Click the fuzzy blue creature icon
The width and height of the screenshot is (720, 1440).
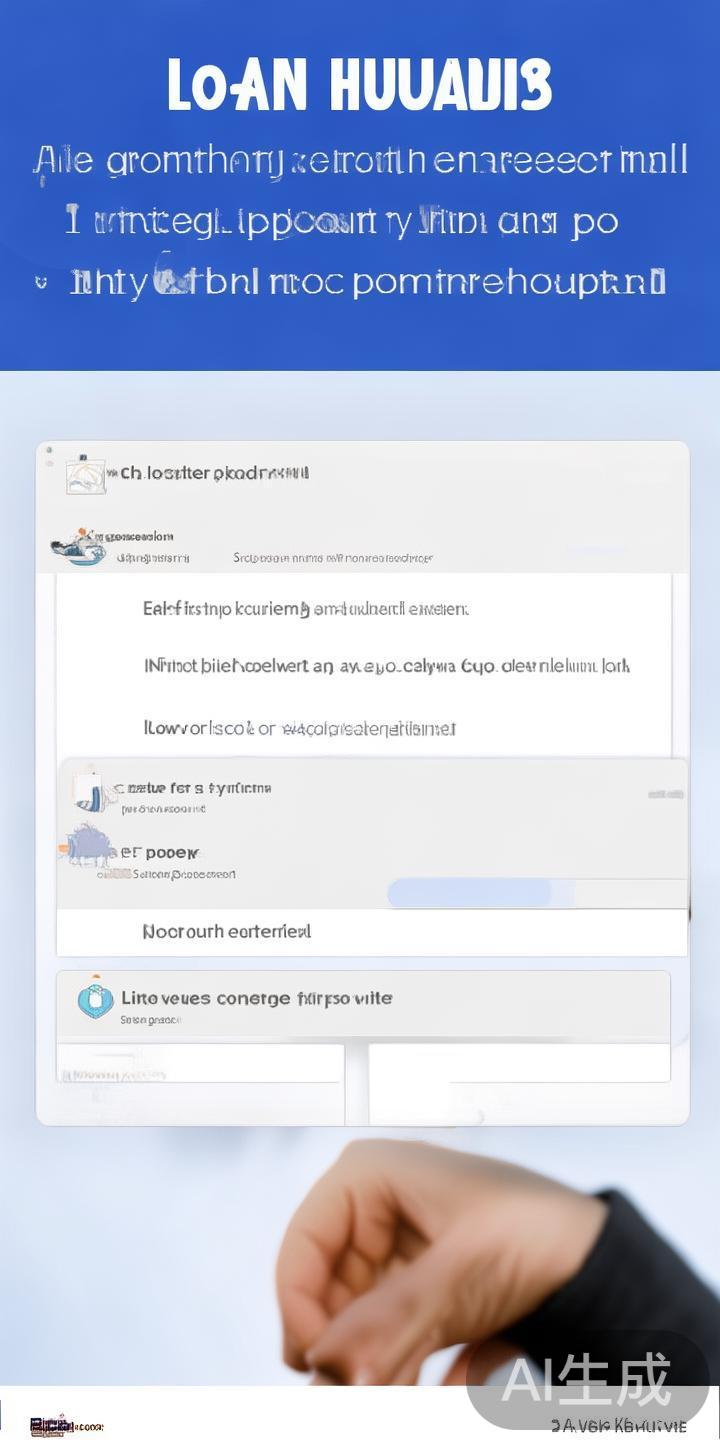click(88, 846)
